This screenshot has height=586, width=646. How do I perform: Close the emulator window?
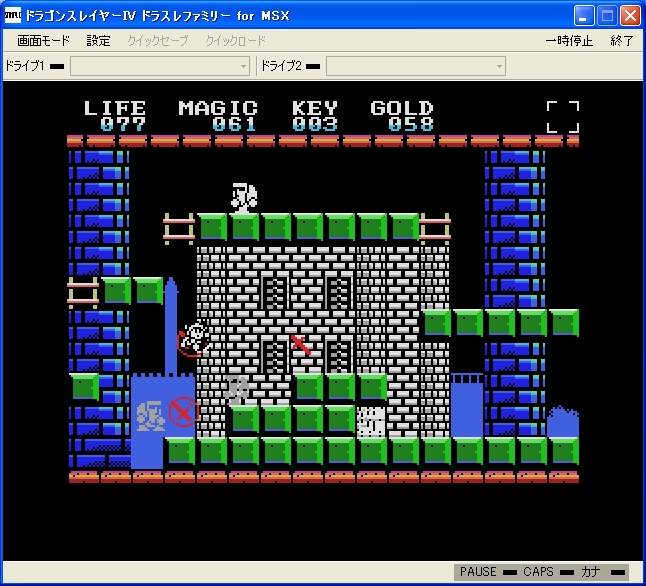coord(630,16)
